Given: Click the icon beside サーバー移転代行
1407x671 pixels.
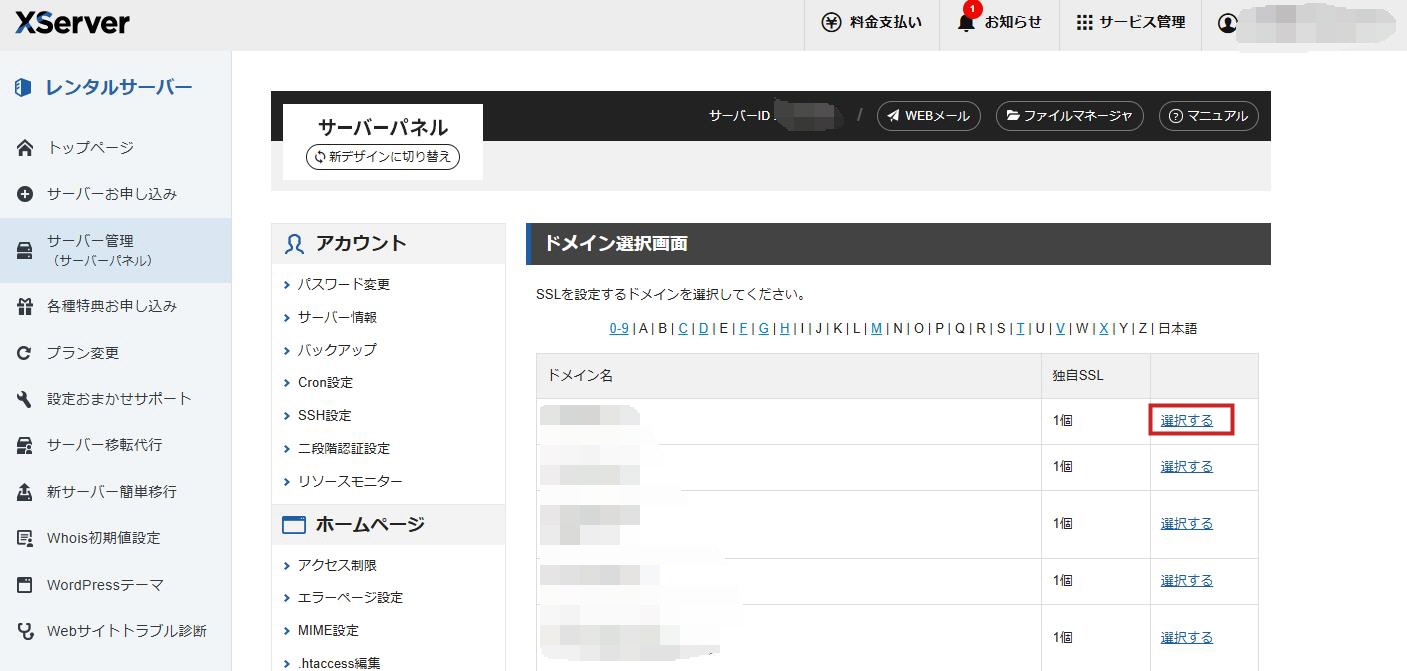Looking at the screenshot, I should [25, 445].
